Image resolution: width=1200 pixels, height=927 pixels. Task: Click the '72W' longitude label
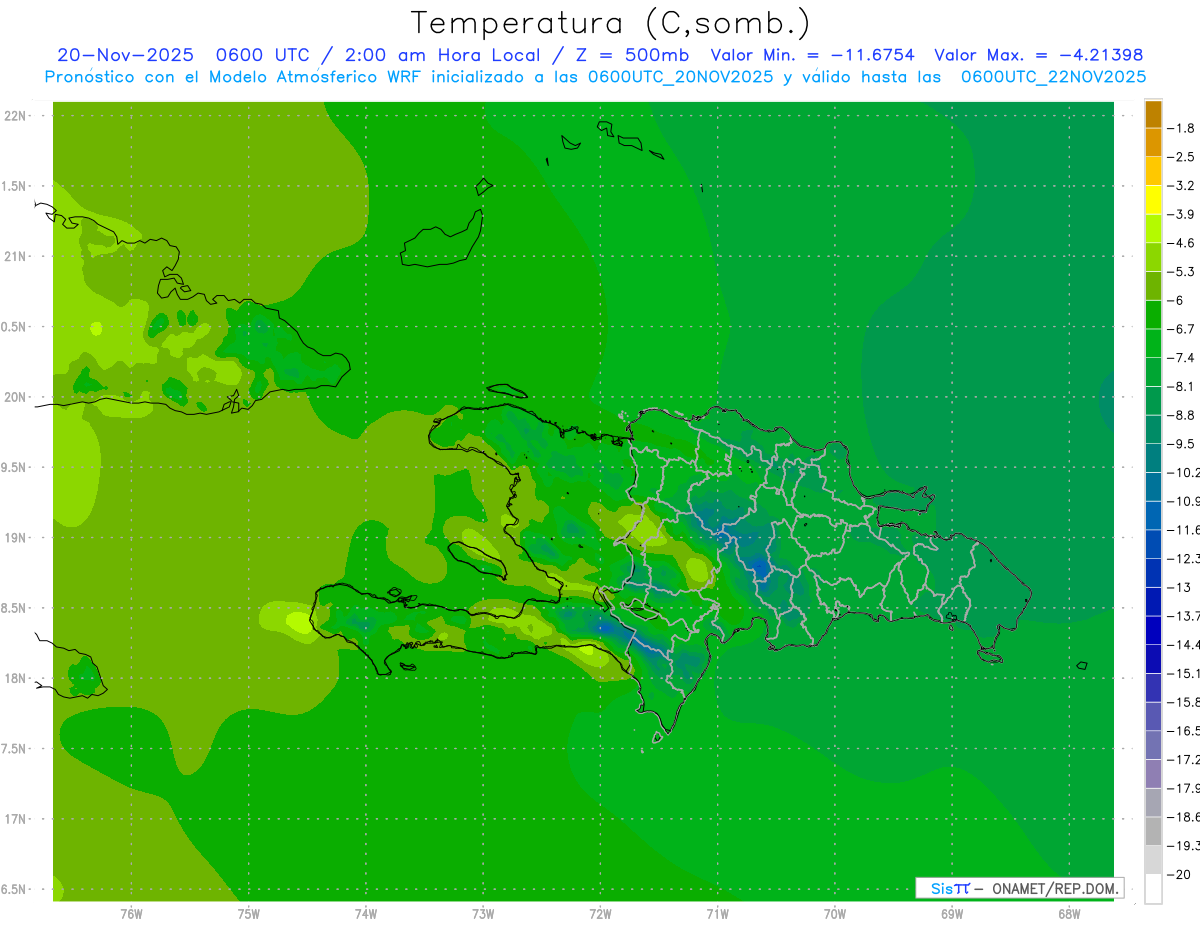[600, 913]
